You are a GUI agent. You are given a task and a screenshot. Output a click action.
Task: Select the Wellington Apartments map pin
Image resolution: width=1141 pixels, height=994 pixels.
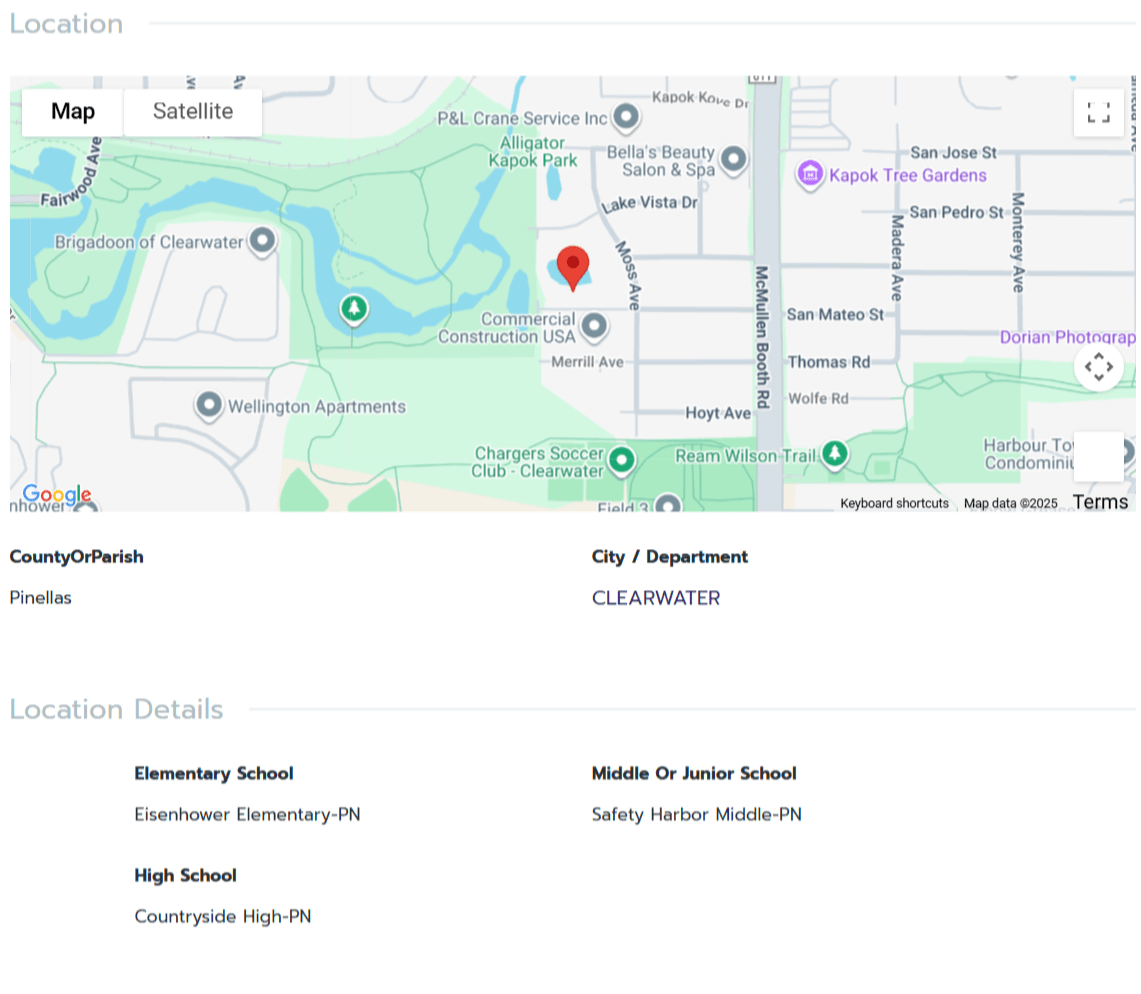click(x=209, y=406)
